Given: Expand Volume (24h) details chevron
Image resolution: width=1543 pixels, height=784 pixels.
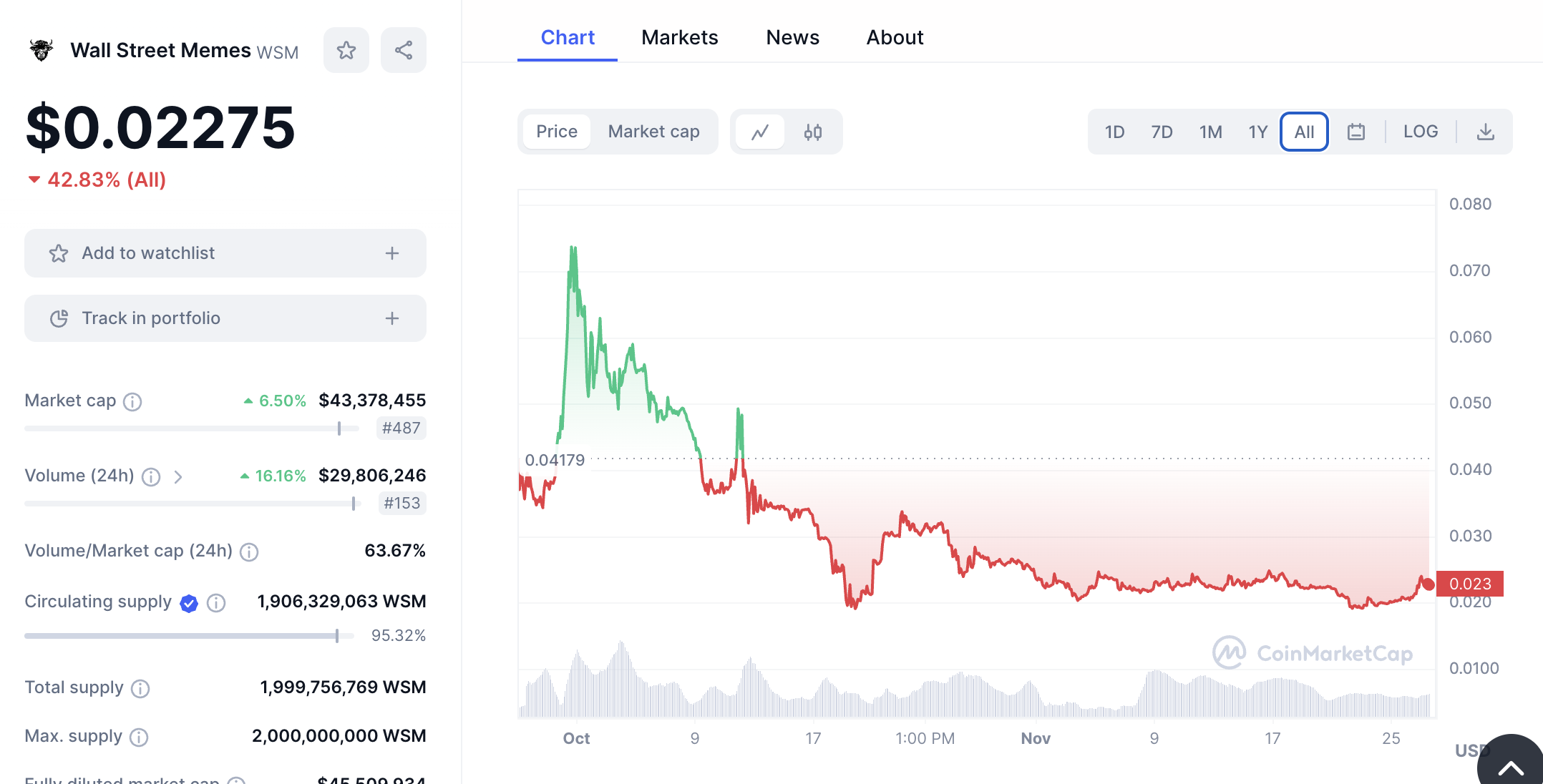Looking at the screenshot, I should 178,476.
